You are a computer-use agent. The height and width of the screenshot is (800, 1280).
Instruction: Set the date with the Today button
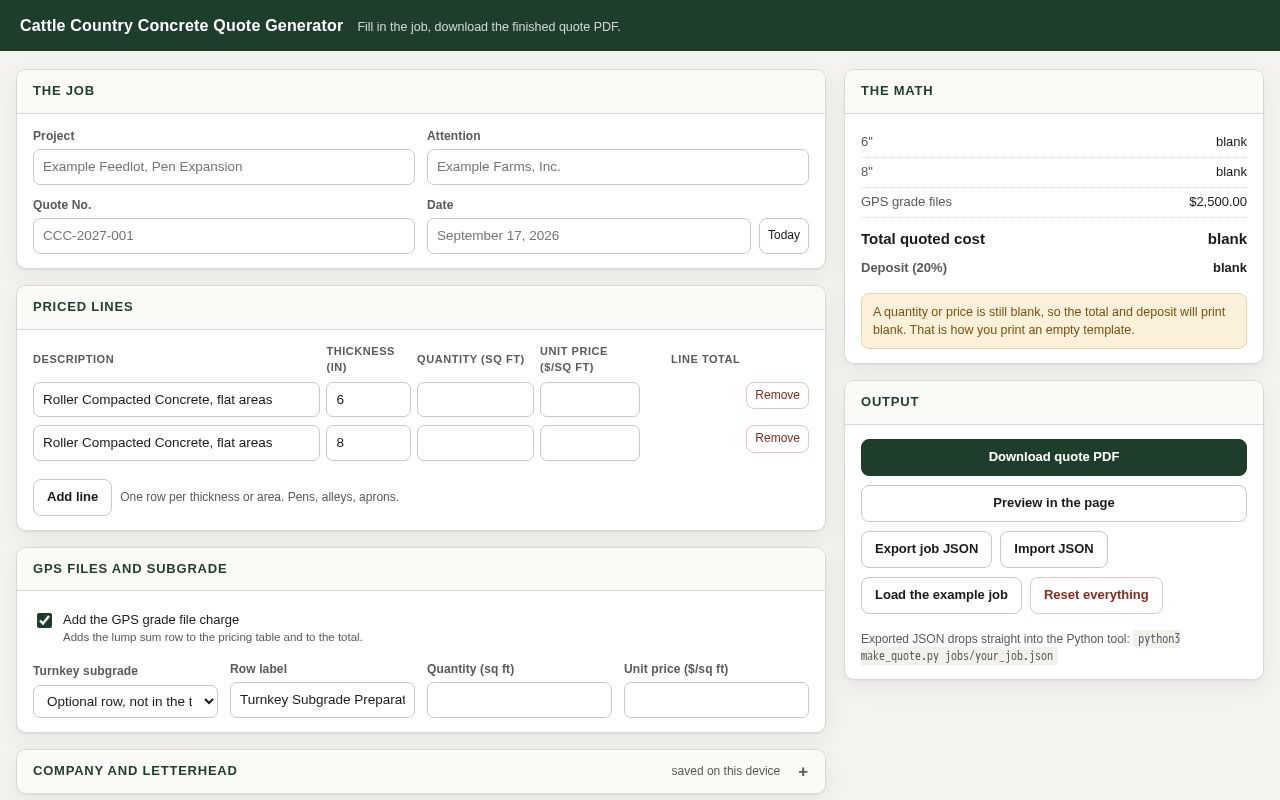click(x=784, y=236)
